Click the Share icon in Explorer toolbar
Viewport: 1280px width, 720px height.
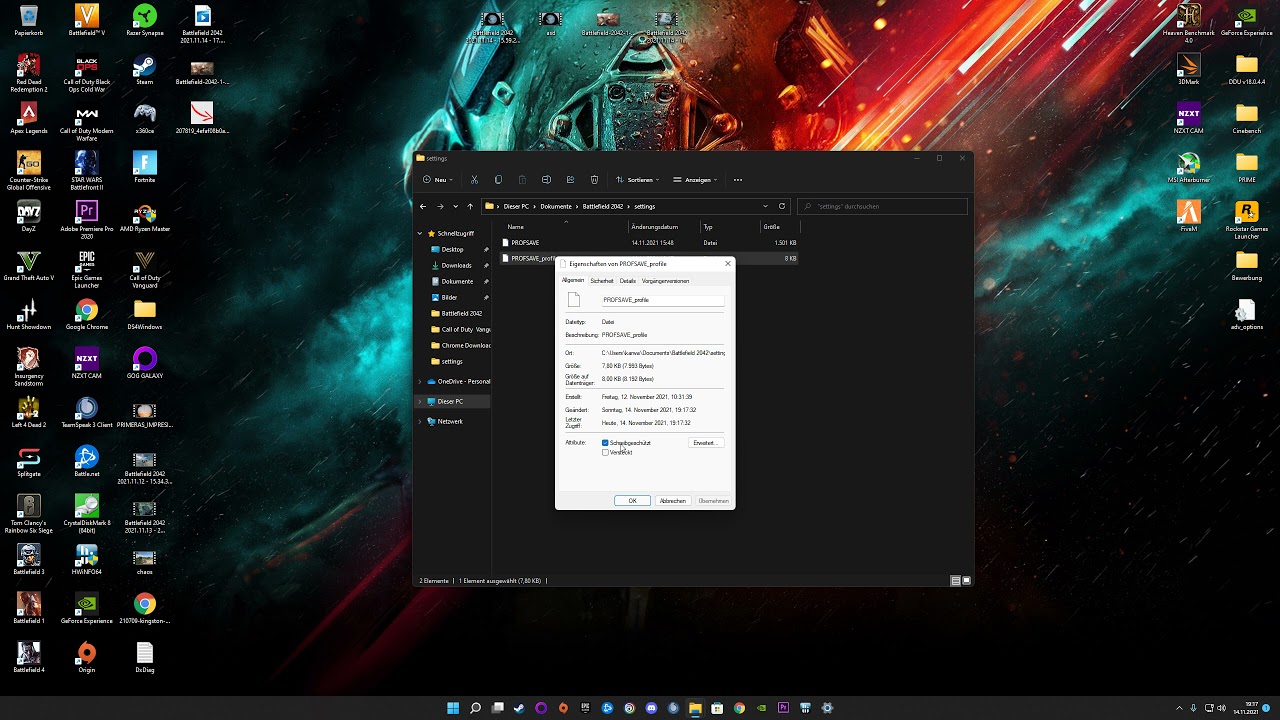570,180
